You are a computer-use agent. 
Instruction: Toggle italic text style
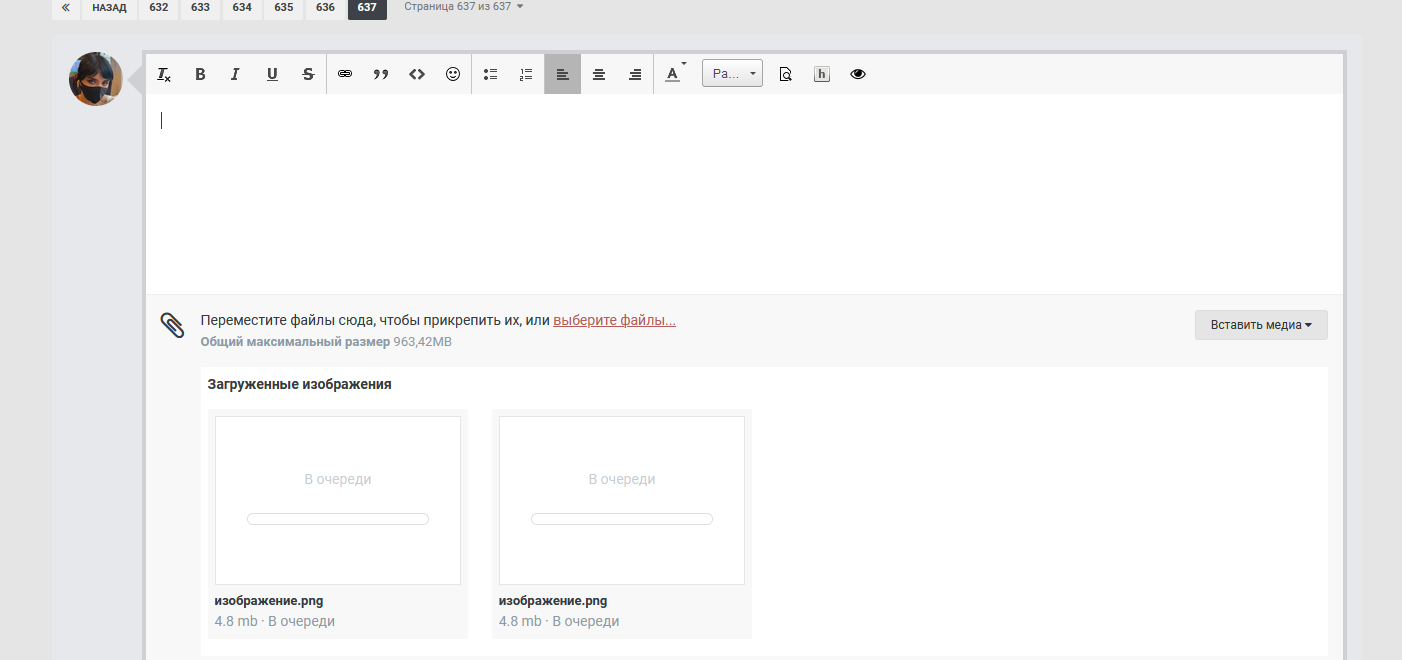tap(236, 74)
